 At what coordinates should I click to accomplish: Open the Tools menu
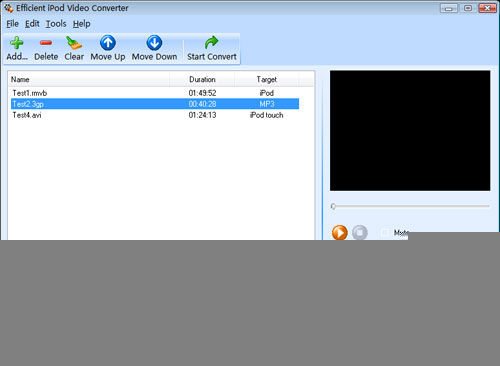[56, 24]
